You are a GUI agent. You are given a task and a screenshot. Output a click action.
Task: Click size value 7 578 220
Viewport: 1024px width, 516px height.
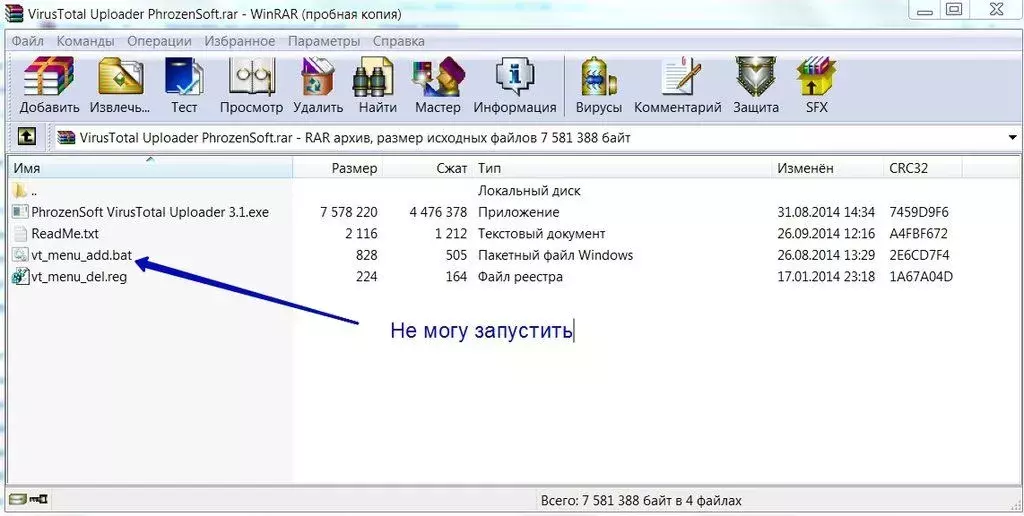coord(349,212)
